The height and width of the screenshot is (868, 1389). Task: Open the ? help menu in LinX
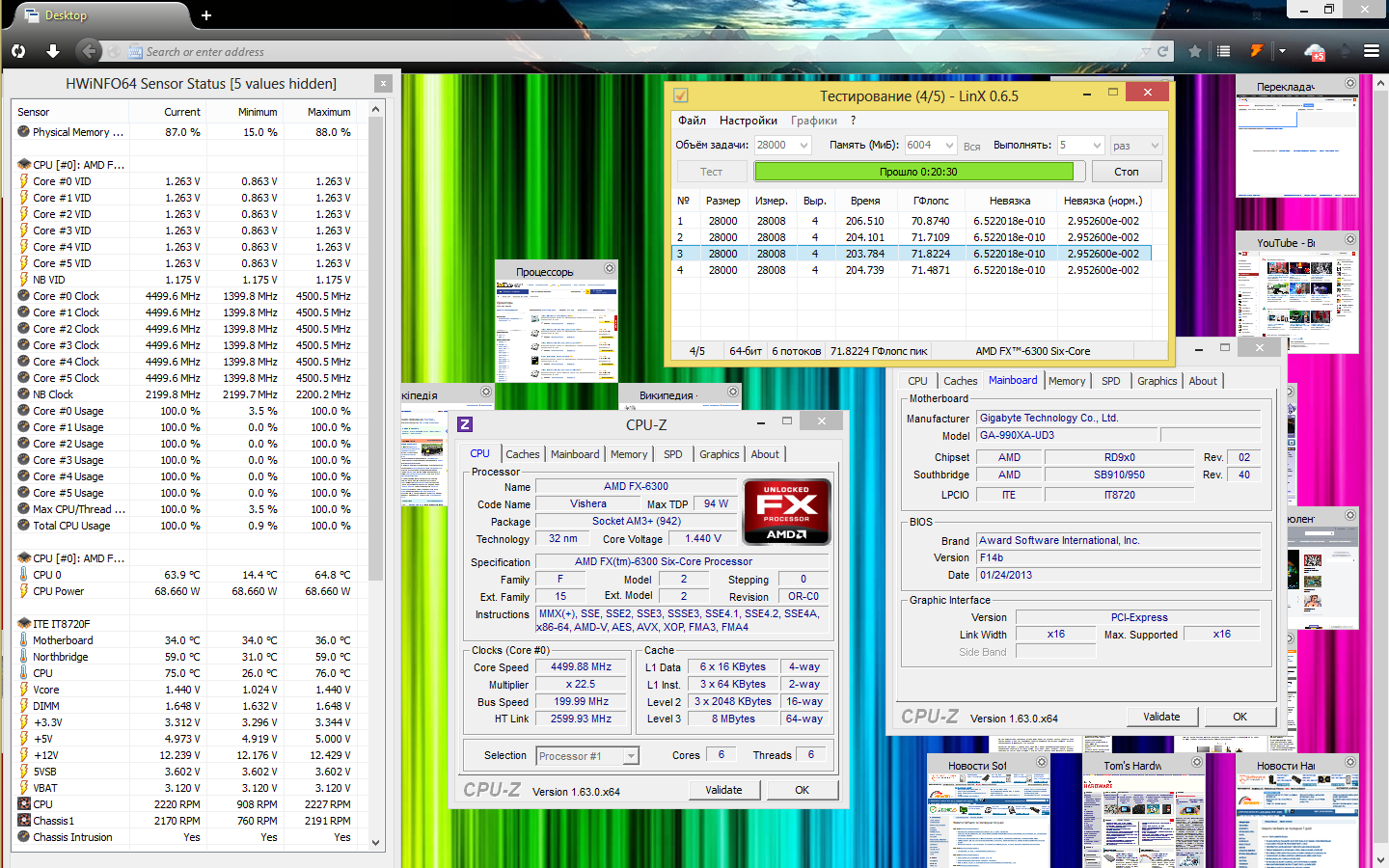(853, 121)
